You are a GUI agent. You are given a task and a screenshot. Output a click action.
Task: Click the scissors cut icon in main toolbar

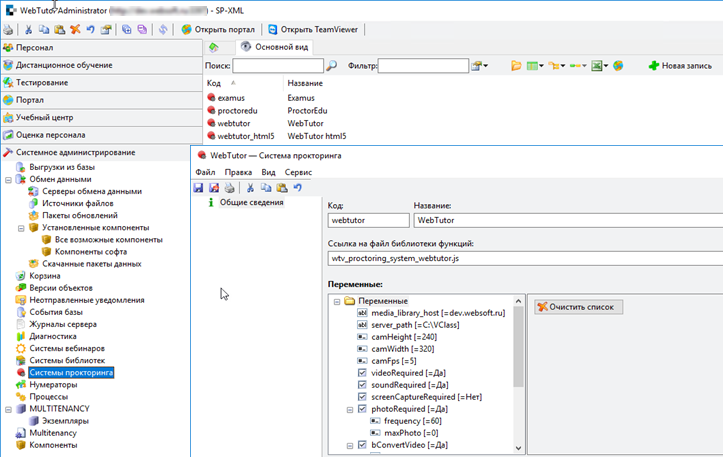[x=29, y=30]
